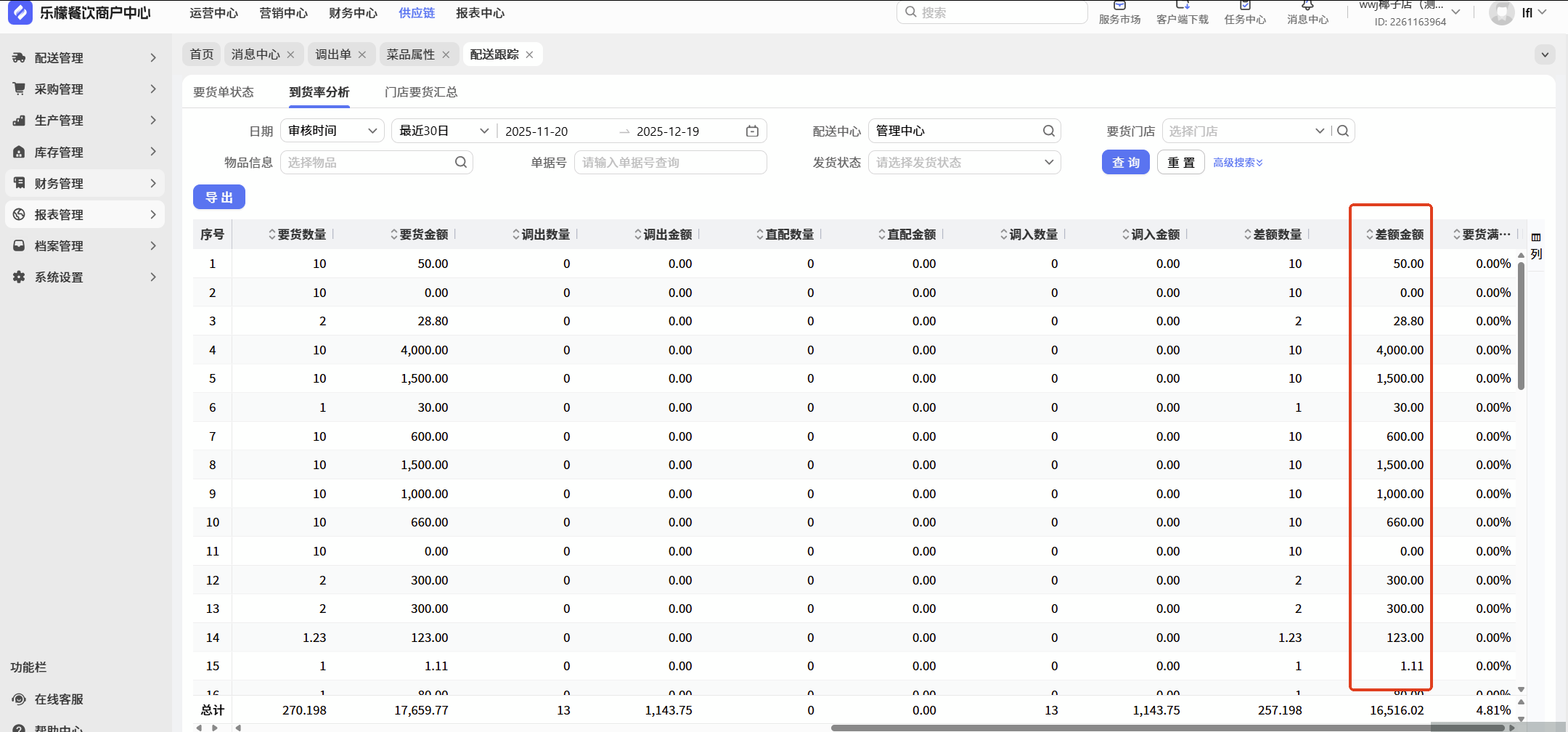Viewport: 1568px width, 732px height.
Task: Click the search icon beside 要货门店 dropdown
Action: click(x=1343, y=131)
